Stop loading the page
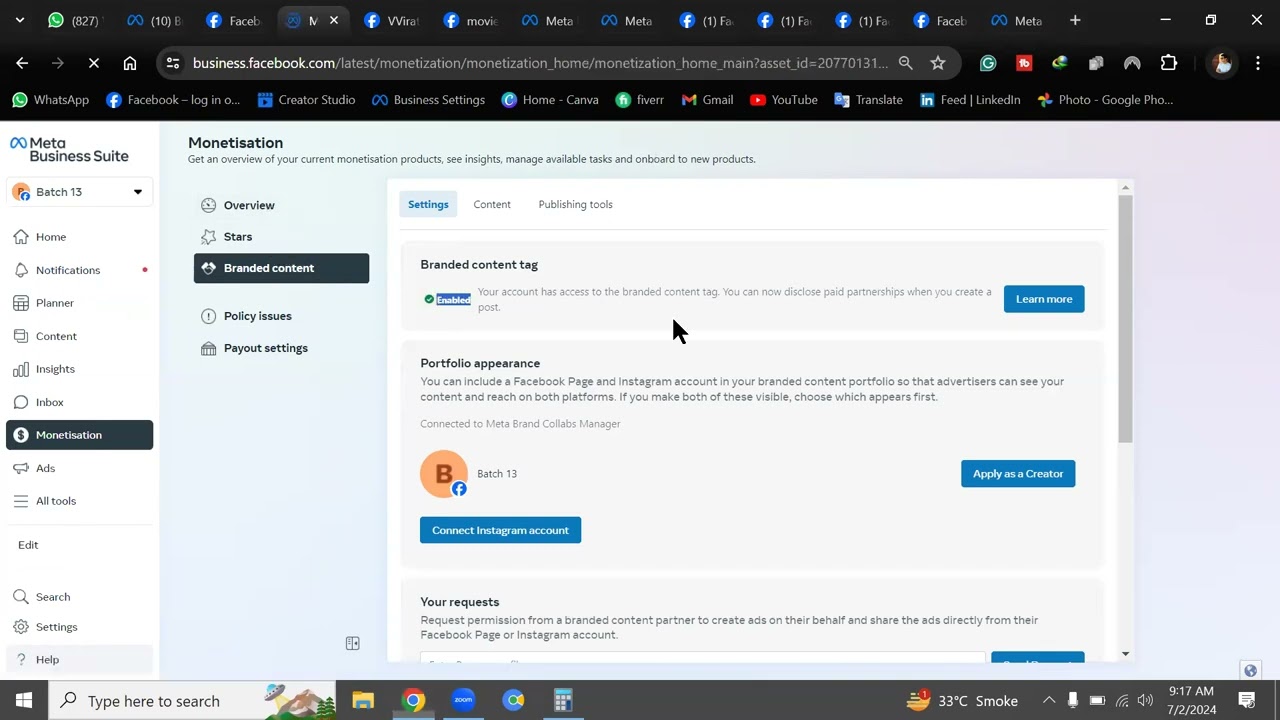1280x720 pixels. [93, 63]
